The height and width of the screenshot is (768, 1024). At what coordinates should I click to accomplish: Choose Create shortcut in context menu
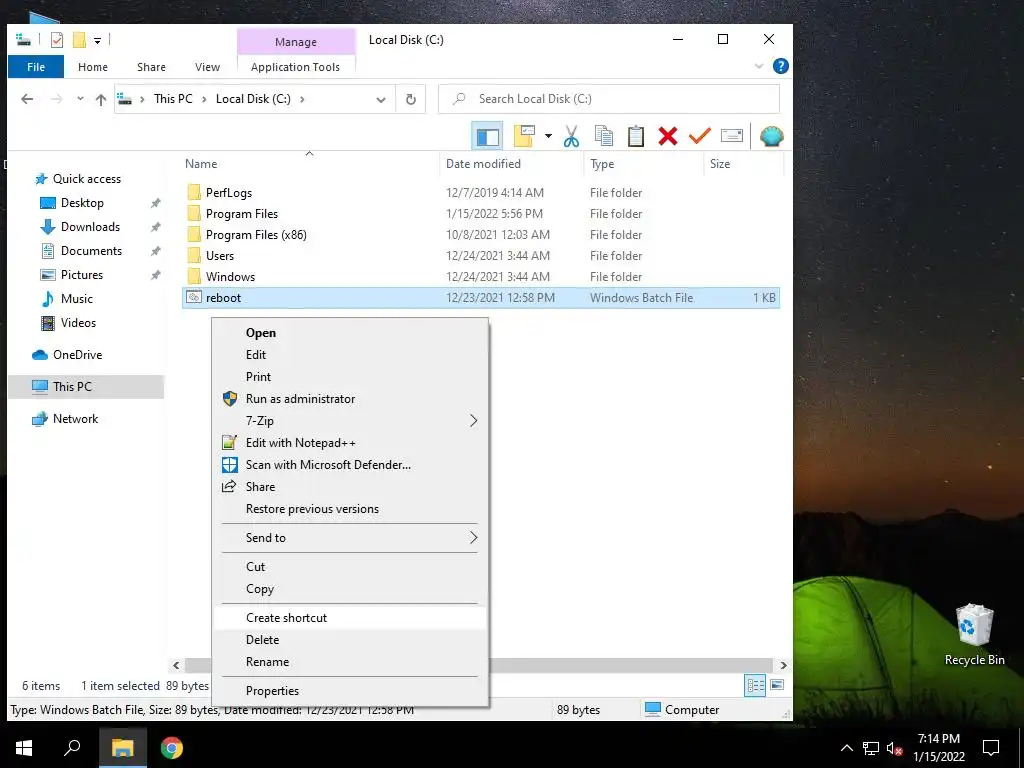(x=349, y=618)
